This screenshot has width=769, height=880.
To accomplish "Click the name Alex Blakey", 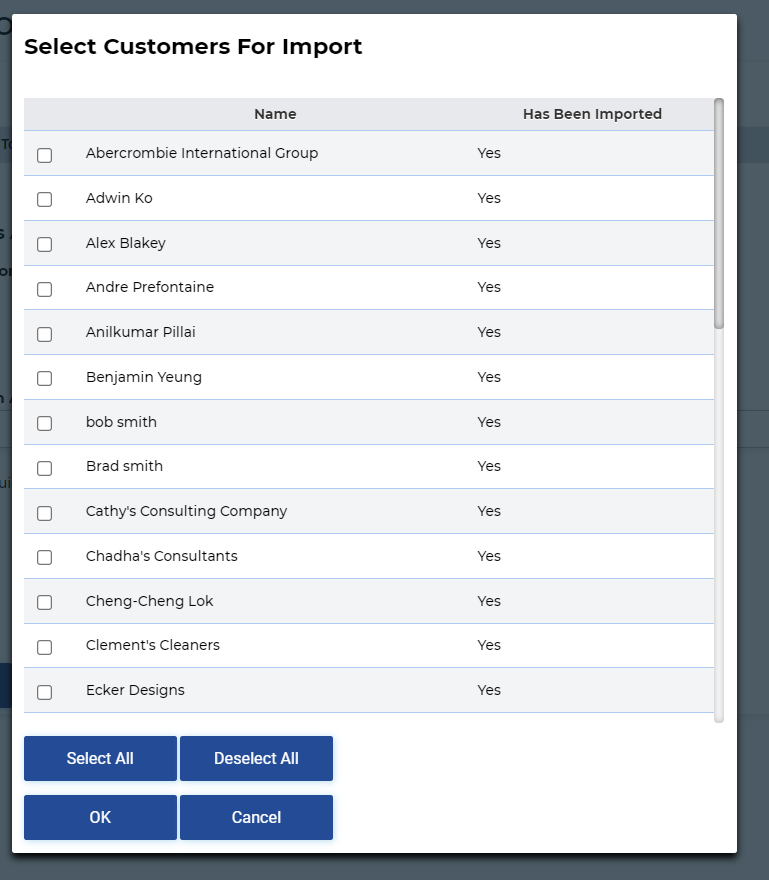I will [x=126, y=243].
